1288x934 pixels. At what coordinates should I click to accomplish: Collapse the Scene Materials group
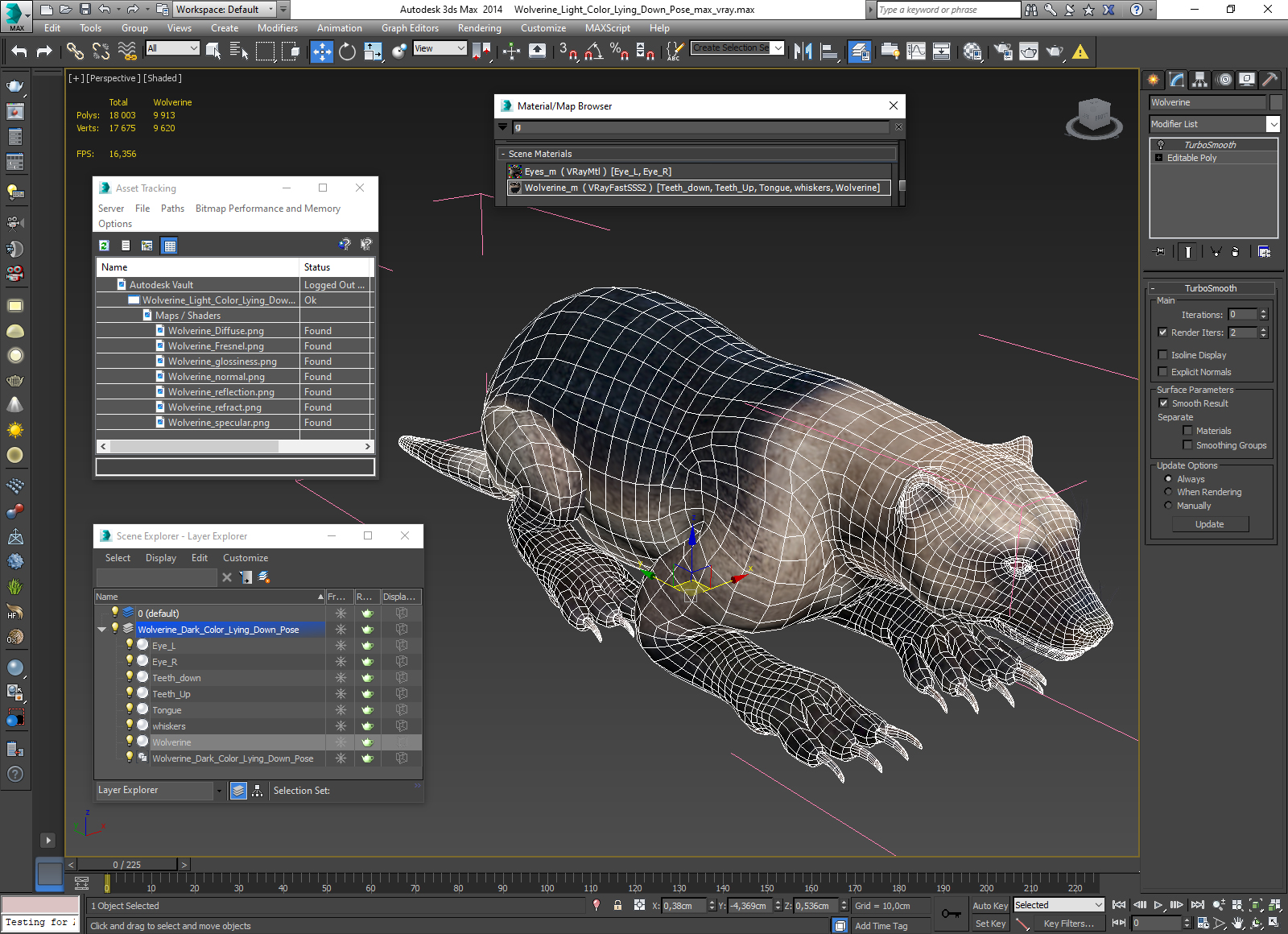click(x=503, y=154)
